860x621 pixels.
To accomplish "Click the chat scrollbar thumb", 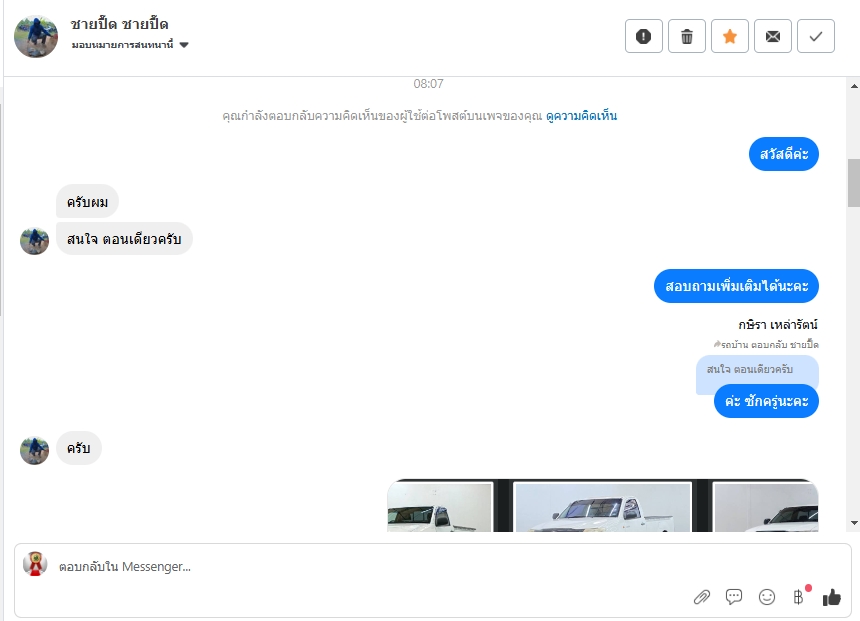I will tap(854, 183).
